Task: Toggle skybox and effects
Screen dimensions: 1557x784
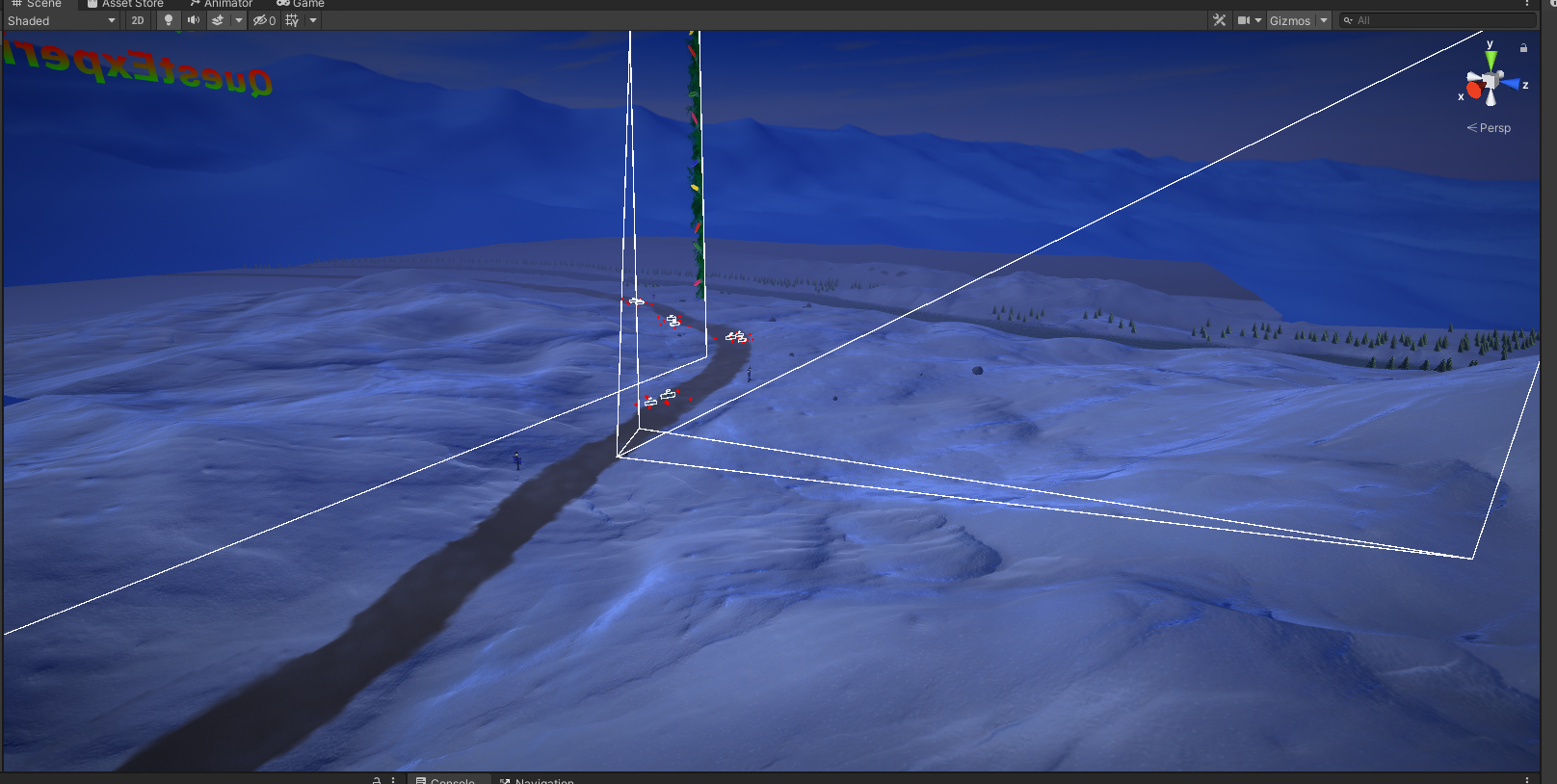Action: [218, 20]
